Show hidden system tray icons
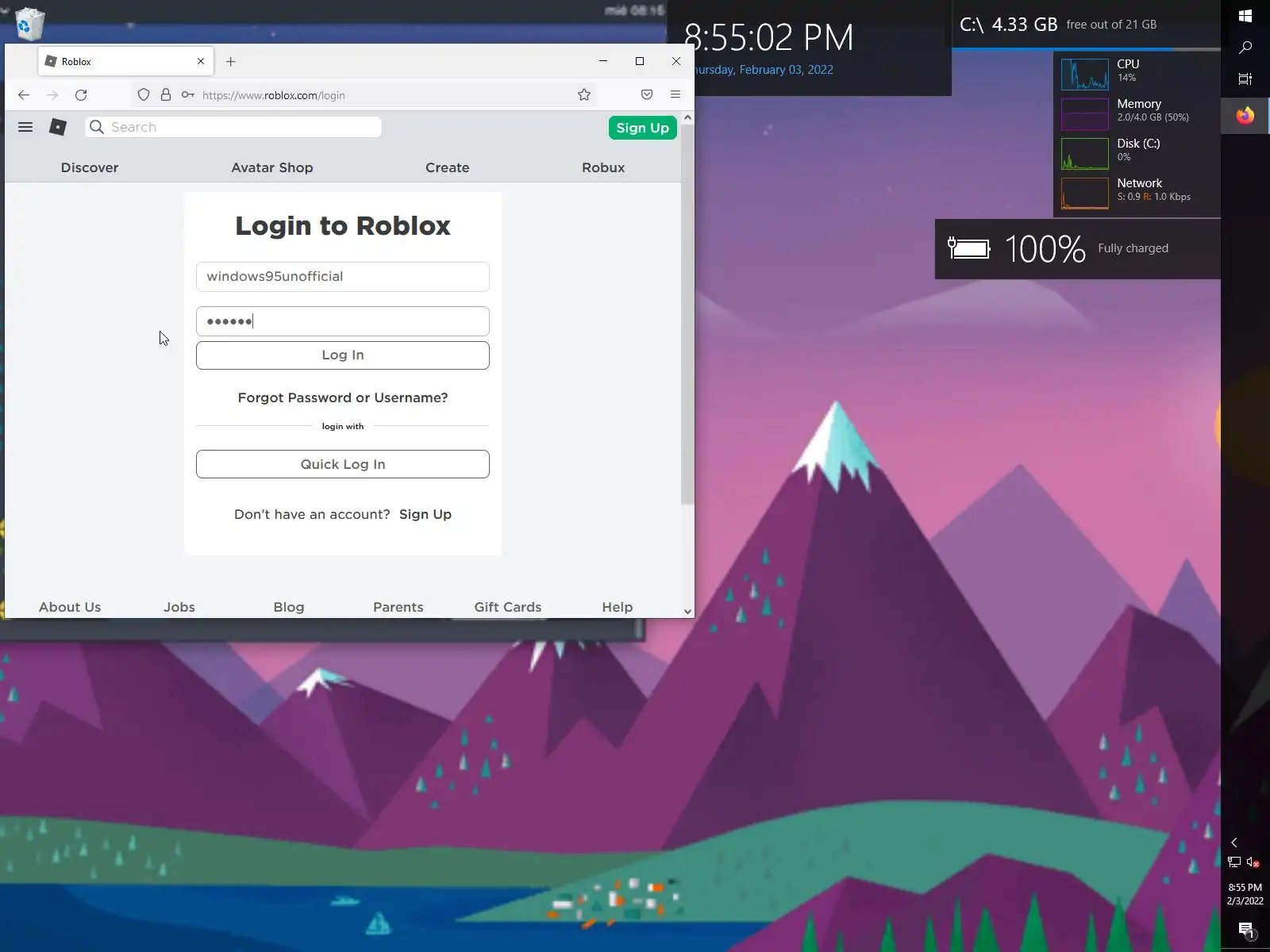This screenshot has width=1270, height=952. point(1234,843)
